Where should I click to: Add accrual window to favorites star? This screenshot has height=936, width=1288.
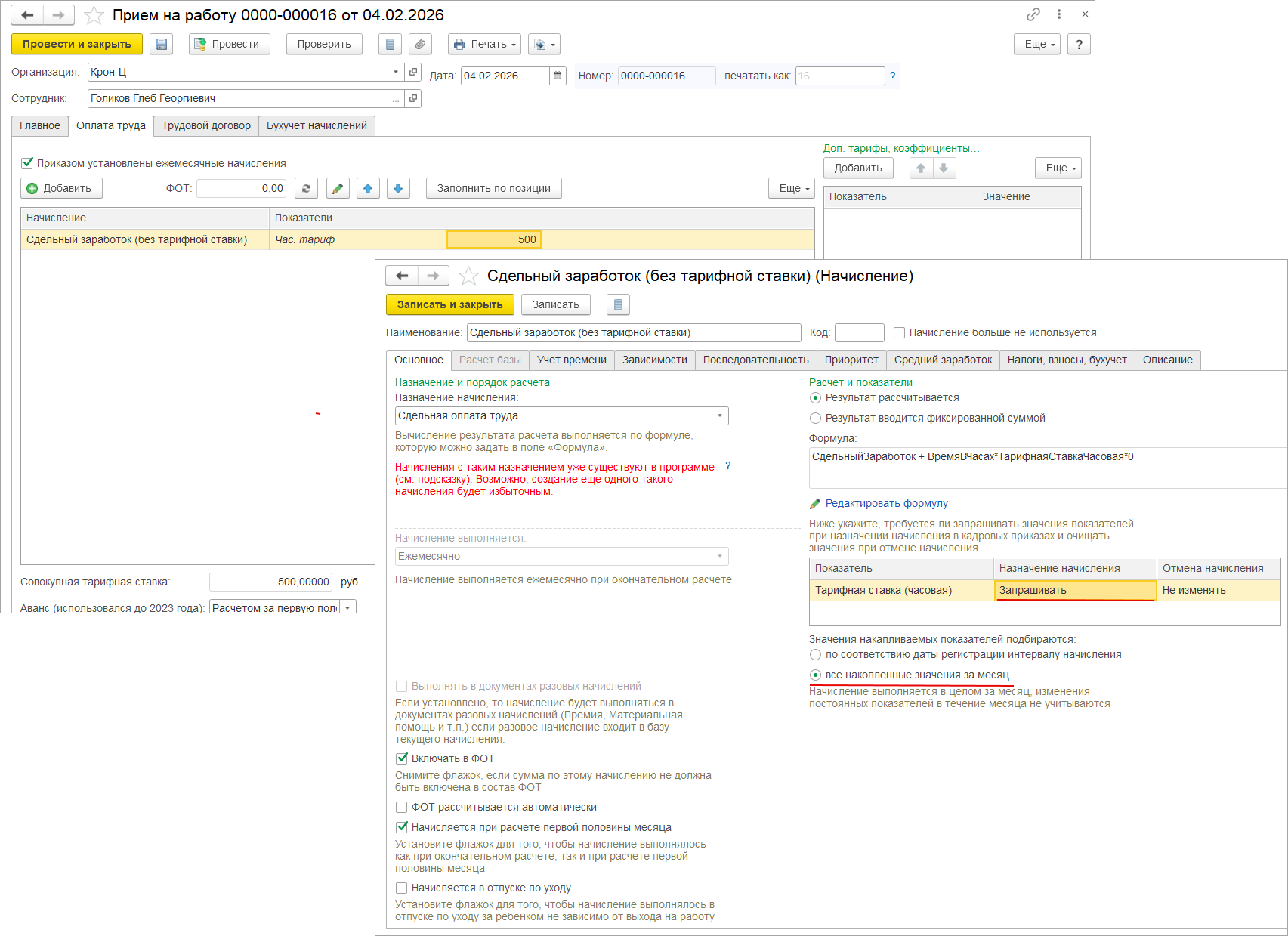(468, 276)
